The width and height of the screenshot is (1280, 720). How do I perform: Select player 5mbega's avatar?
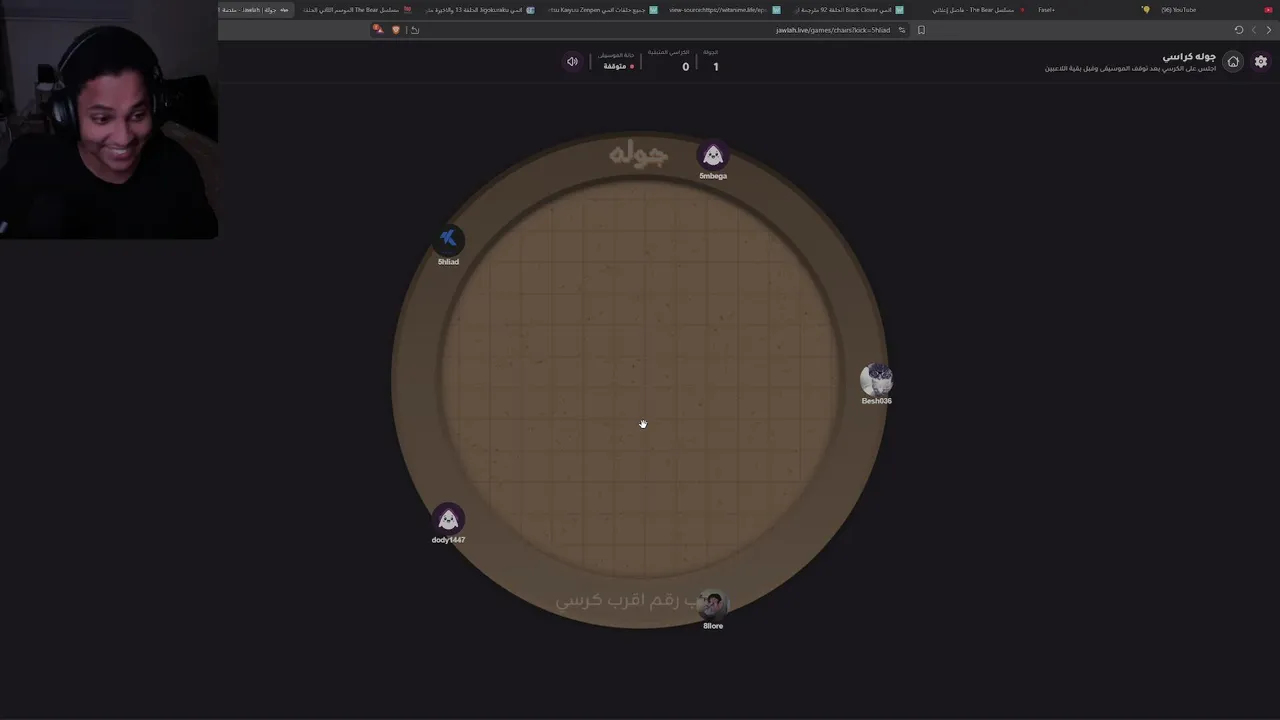click(713, 155)
